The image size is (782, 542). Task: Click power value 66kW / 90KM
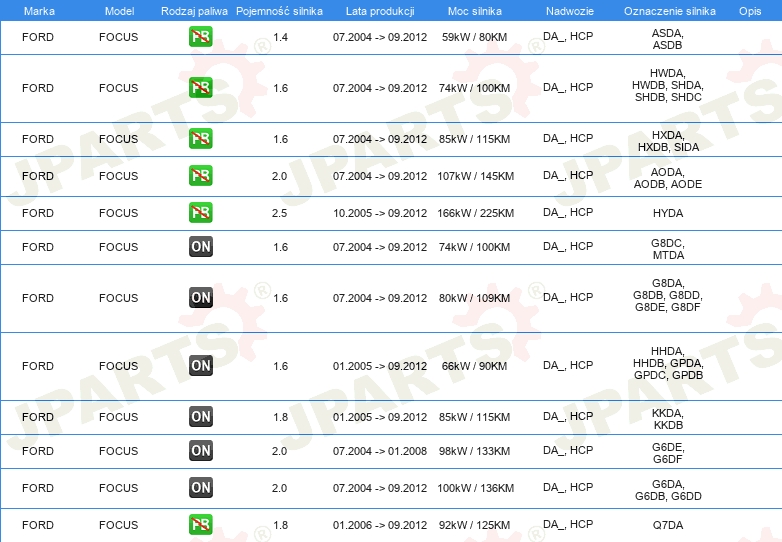[x=474, y=366]
